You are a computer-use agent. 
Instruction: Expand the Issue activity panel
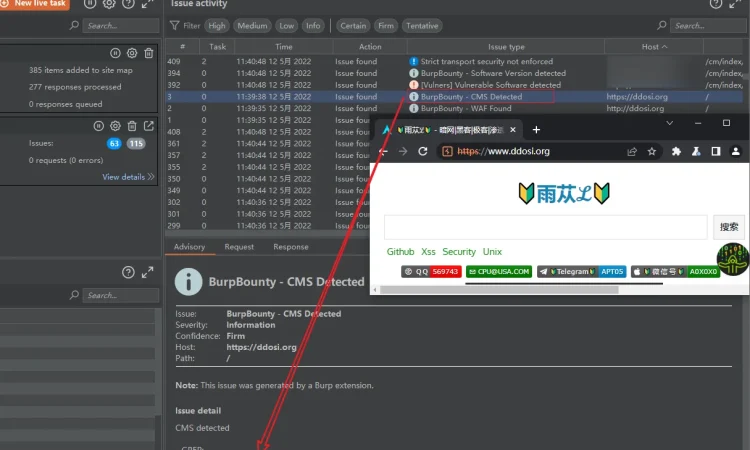coord(735,4)
